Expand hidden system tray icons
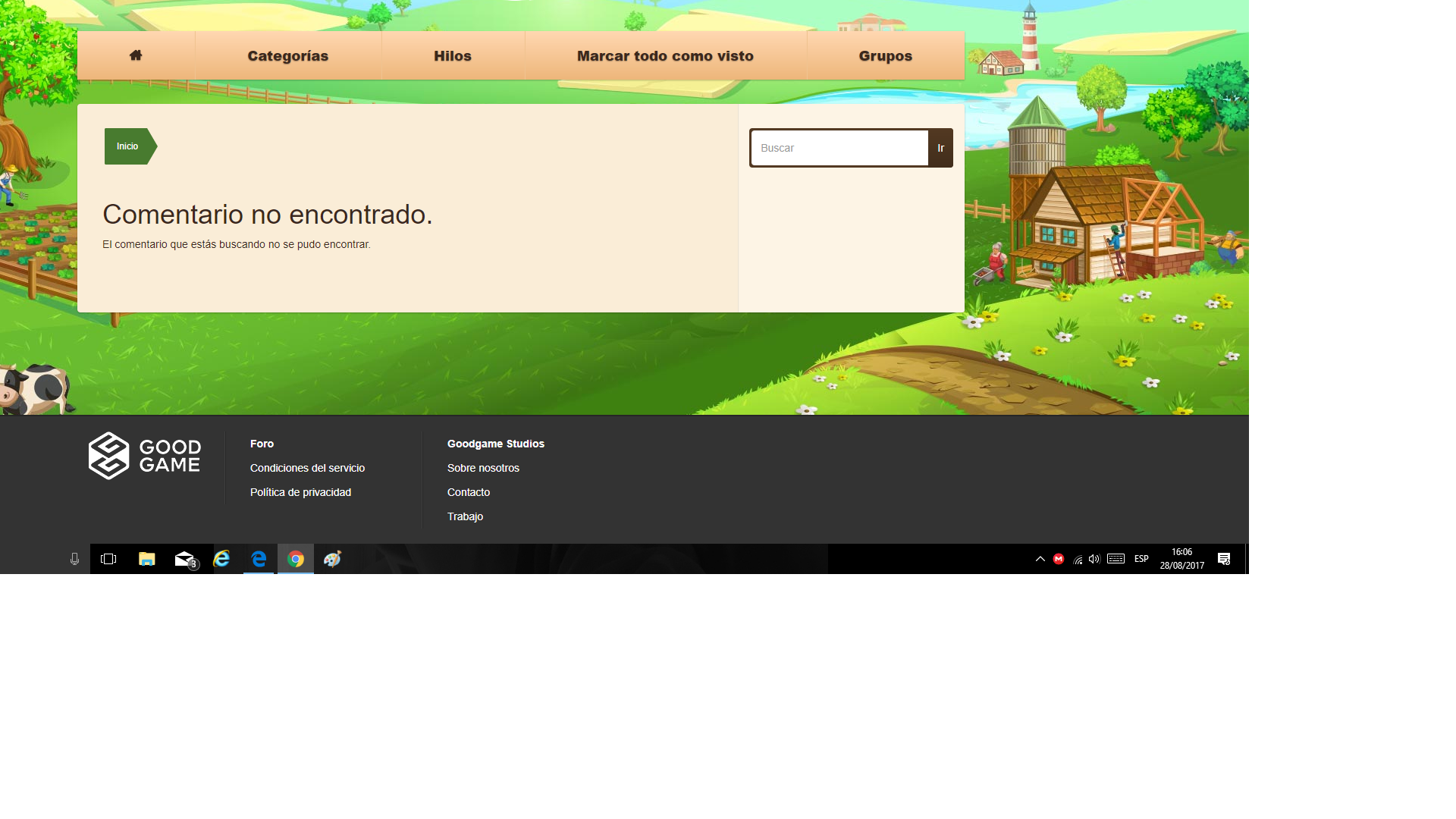1456x819 pixels. click(x=1040, y=559)
